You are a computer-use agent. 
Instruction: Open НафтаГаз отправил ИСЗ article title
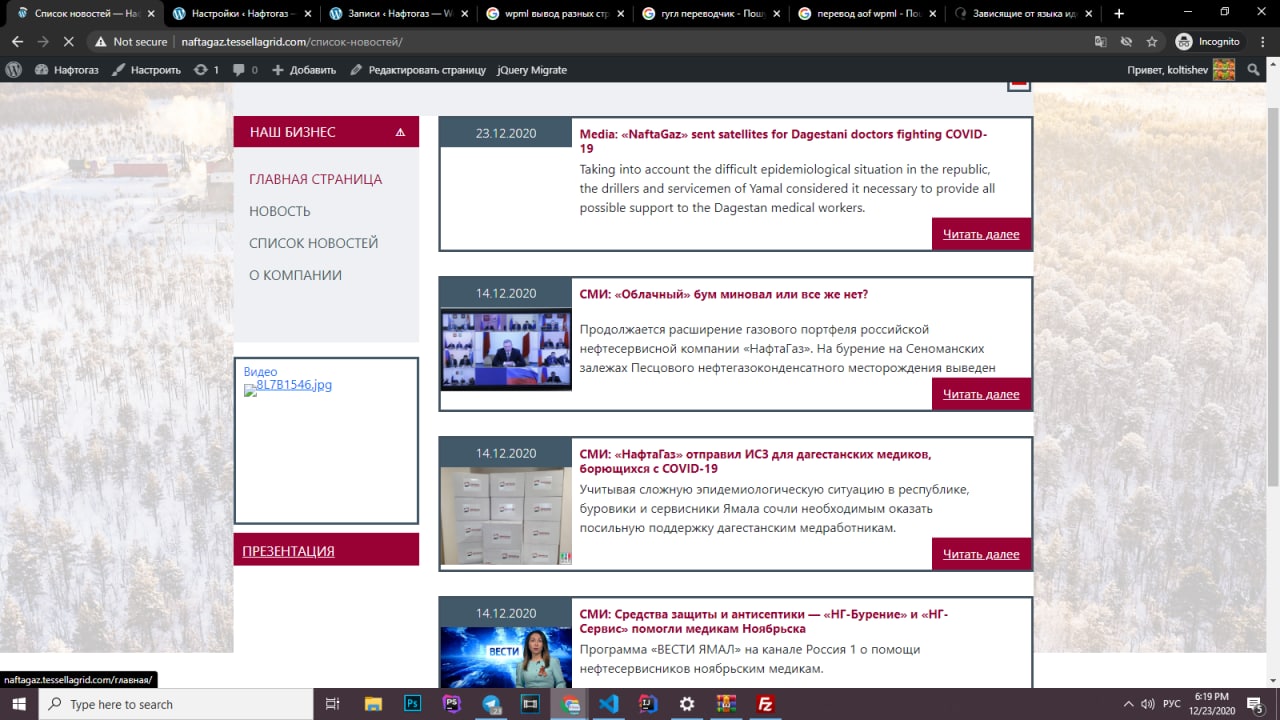(x=755, y=461)
